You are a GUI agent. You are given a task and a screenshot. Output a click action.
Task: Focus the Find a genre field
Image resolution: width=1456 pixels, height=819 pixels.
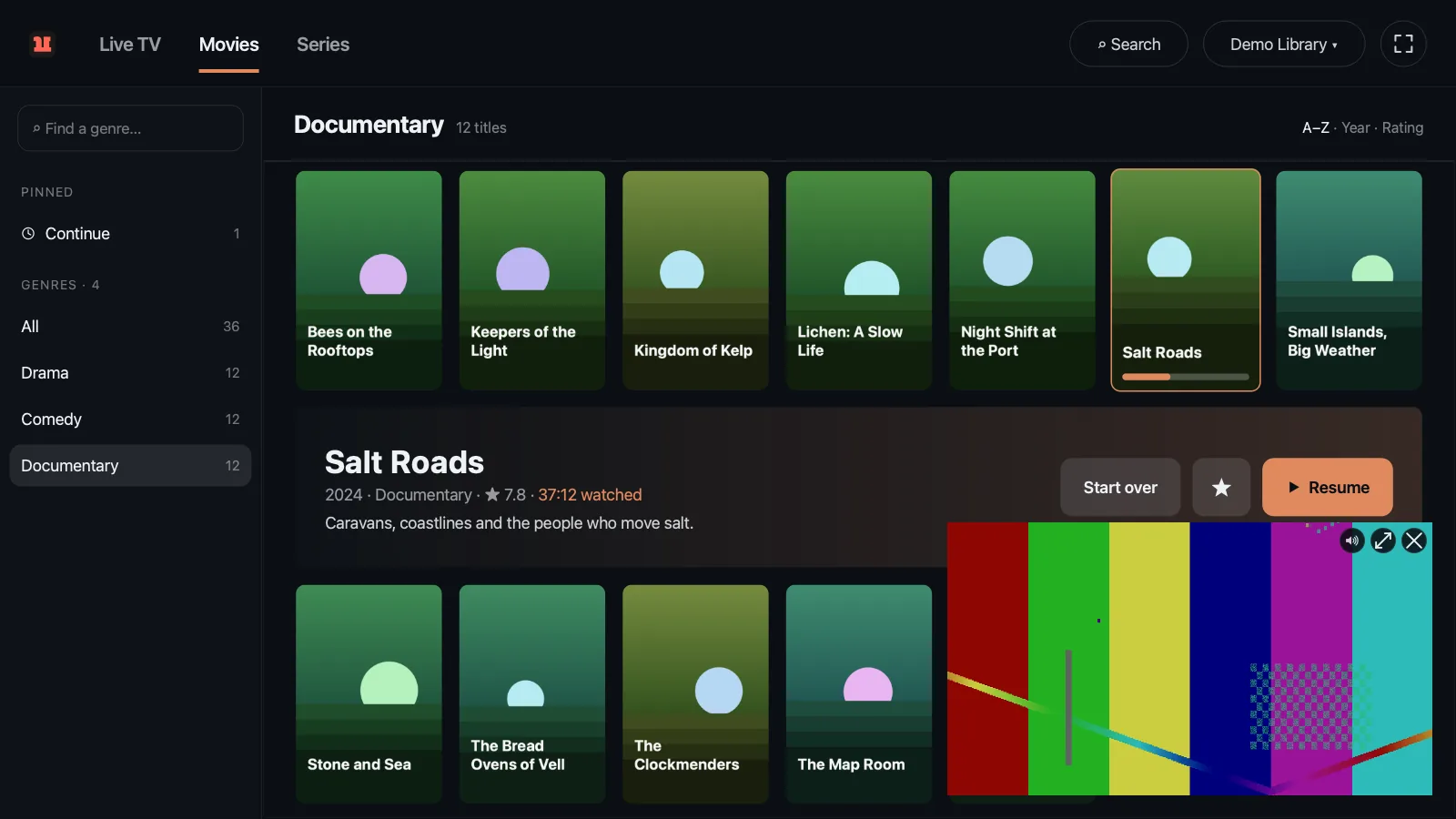(x=130, y=128)
